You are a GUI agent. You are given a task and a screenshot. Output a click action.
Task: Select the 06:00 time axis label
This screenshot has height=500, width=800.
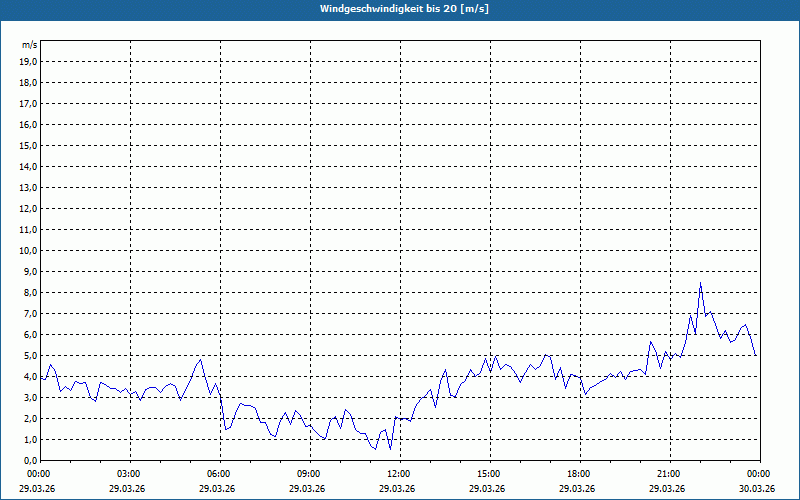[219, 474]
